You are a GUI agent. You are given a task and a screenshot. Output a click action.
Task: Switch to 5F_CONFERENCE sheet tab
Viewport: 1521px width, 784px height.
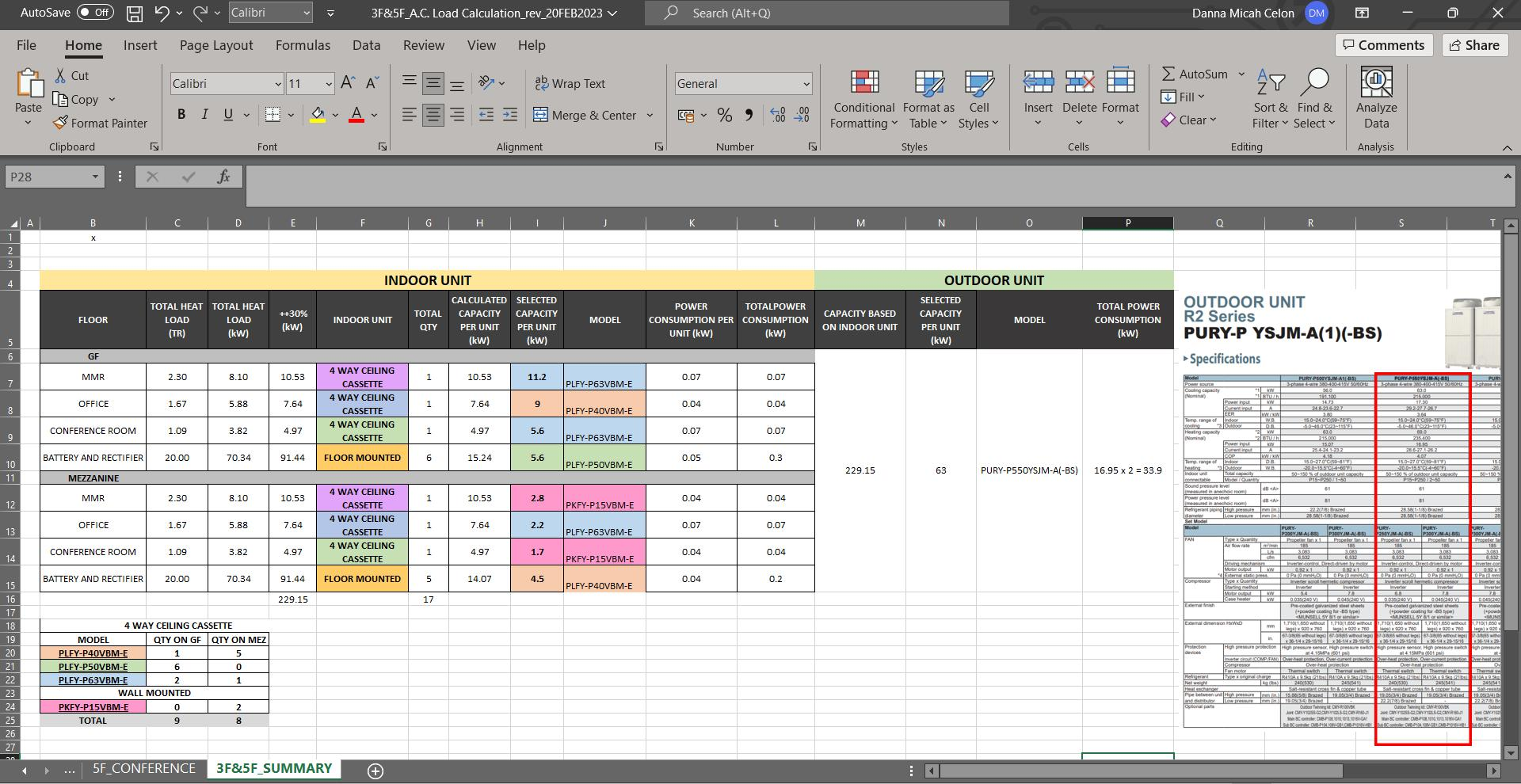pyautogui.click(x=144, y=768)
